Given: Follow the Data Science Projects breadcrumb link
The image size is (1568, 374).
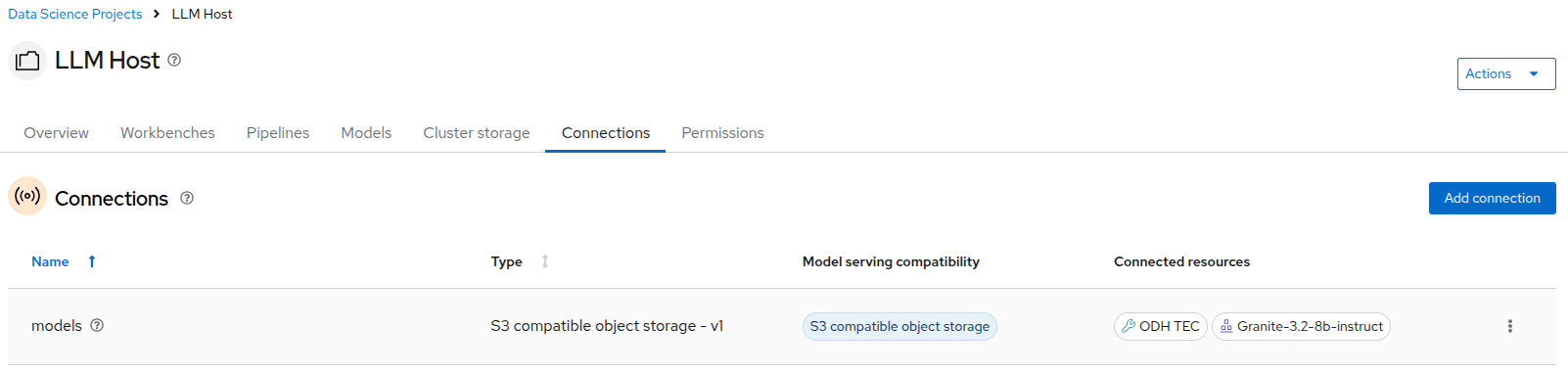Looking at the screenshot, I should [75, 14].
